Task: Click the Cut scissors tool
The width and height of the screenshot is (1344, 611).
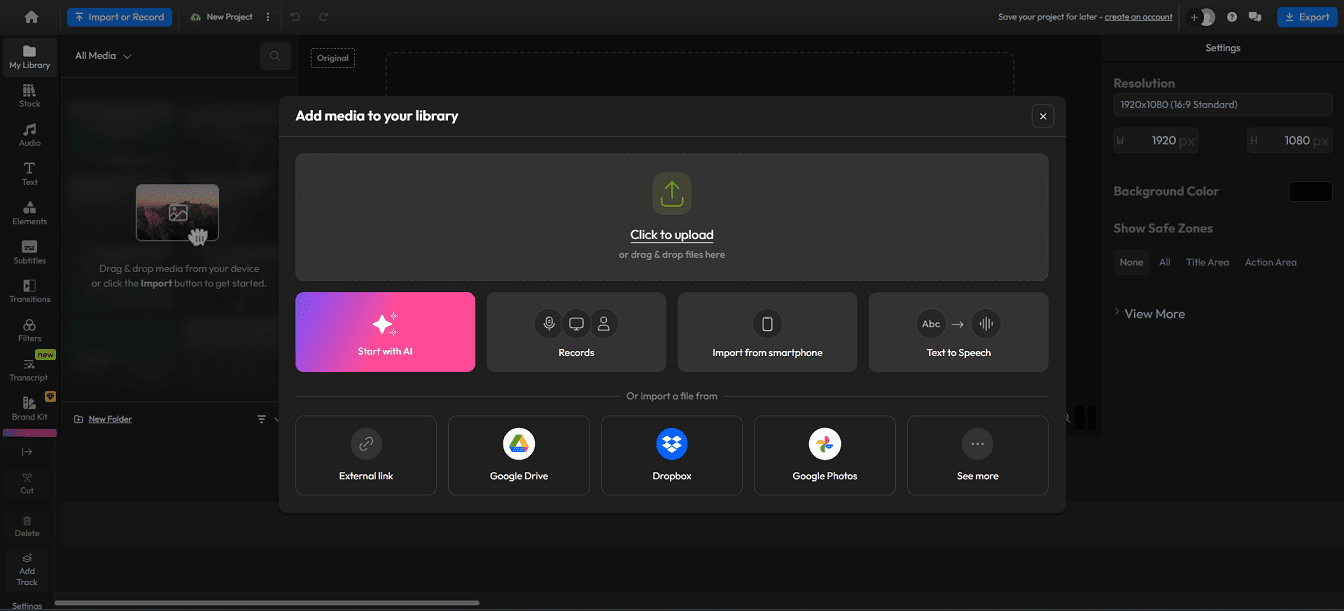Action: click(x=27, y=483)
